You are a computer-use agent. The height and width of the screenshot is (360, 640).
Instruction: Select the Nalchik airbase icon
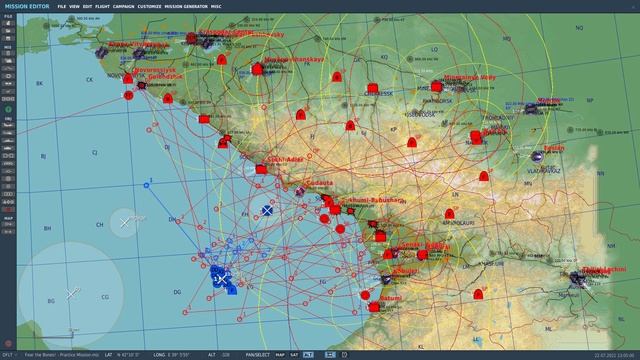pyautogui.click(x=476, y=137)
